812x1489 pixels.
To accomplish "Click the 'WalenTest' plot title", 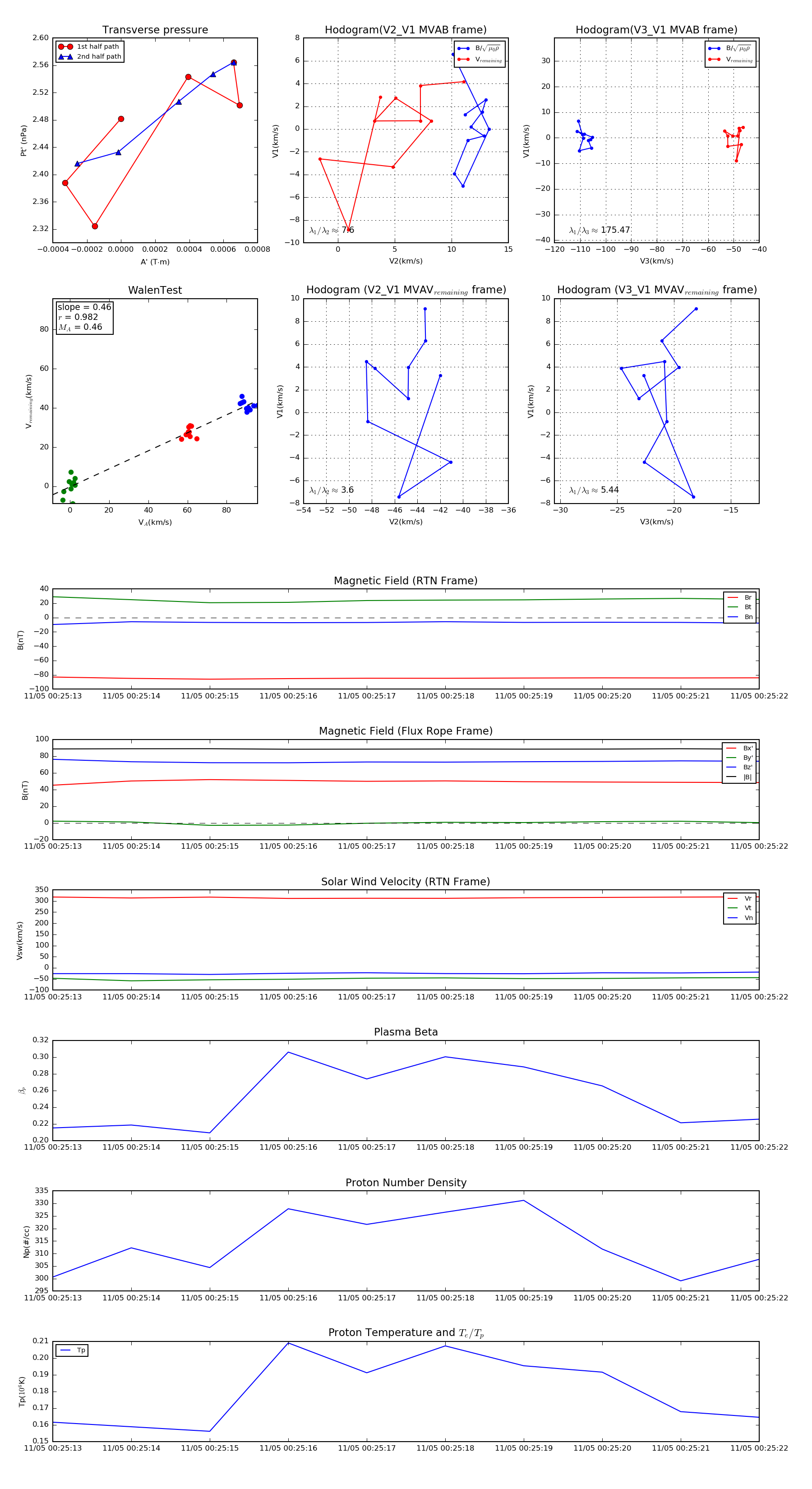I will pyautogui.click(x=155, y=290).
